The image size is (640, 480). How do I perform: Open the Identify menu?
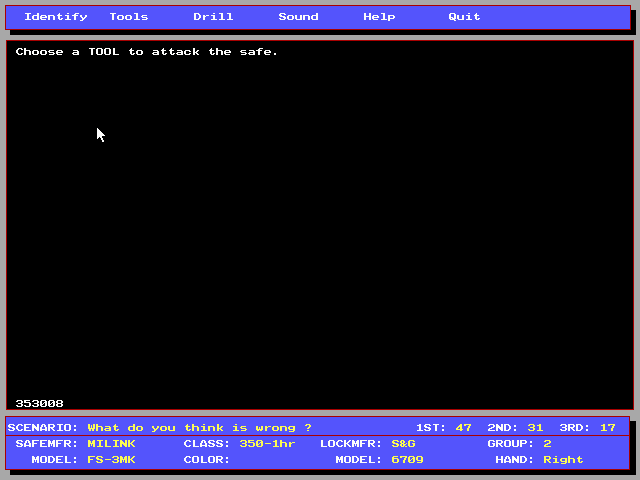56,17
